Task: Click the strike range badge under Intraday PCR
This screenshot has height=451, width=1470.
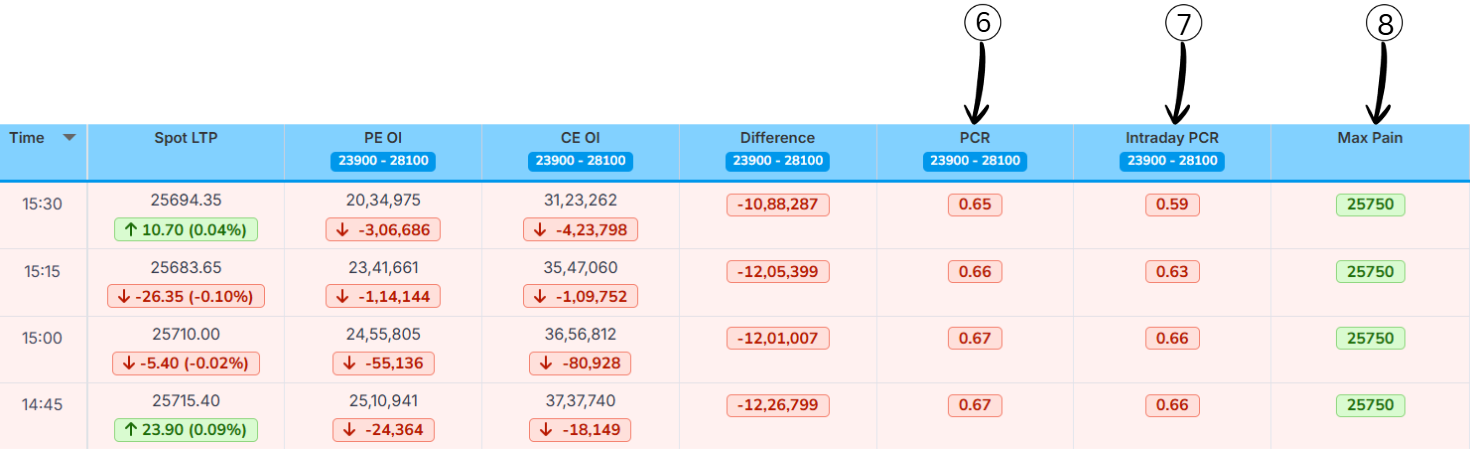Action: tap(1172, 161)
